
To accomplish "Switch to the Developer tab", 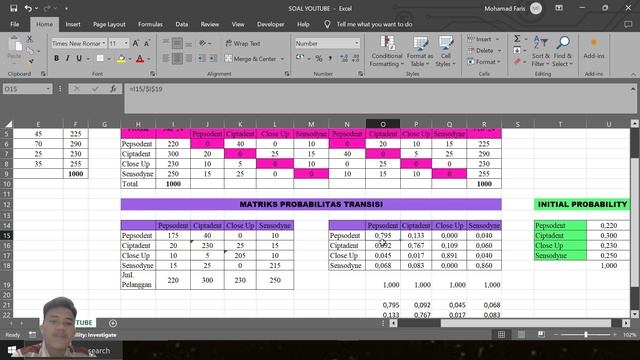I will (x=271, y=24).
